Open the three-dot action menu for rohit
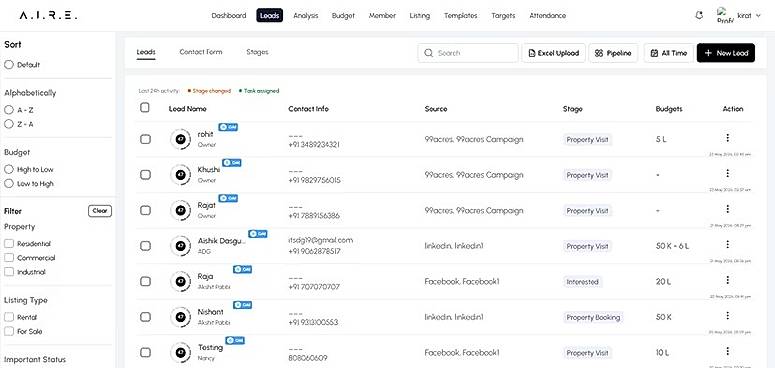Viewport: 775px width, 368px height. click(728, 138)
